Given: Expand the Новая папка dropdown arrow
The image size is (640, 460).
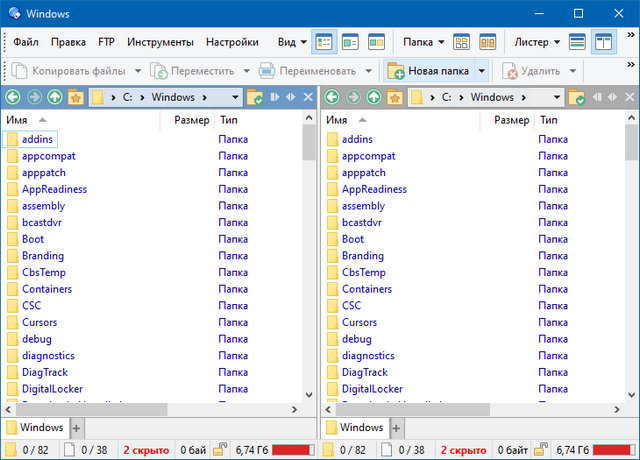Looking at the screenshot, I should 481,71.
